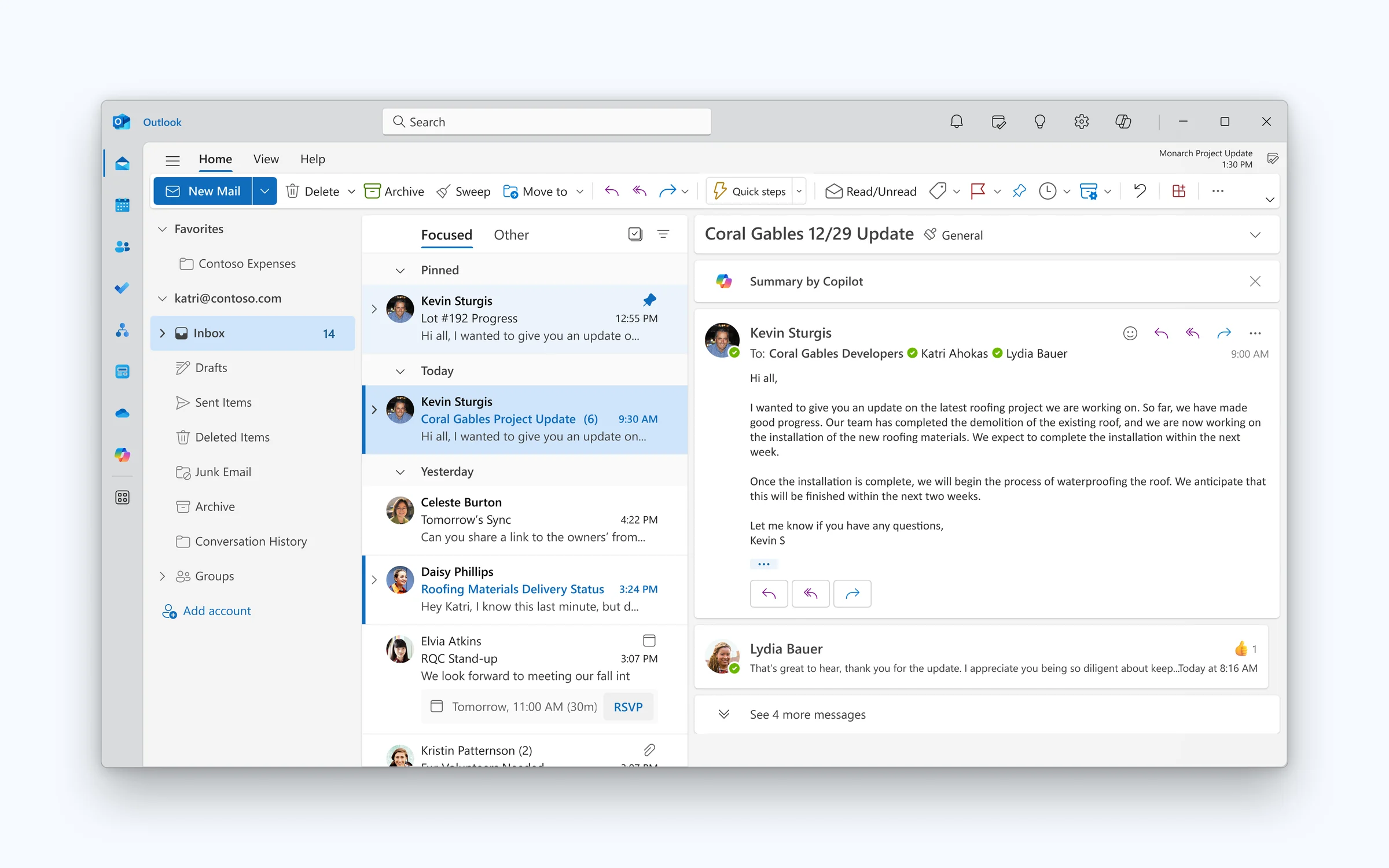This screenshot has height=868, width=1389.
Task: Open notifications bell icon
Action: 957,122
